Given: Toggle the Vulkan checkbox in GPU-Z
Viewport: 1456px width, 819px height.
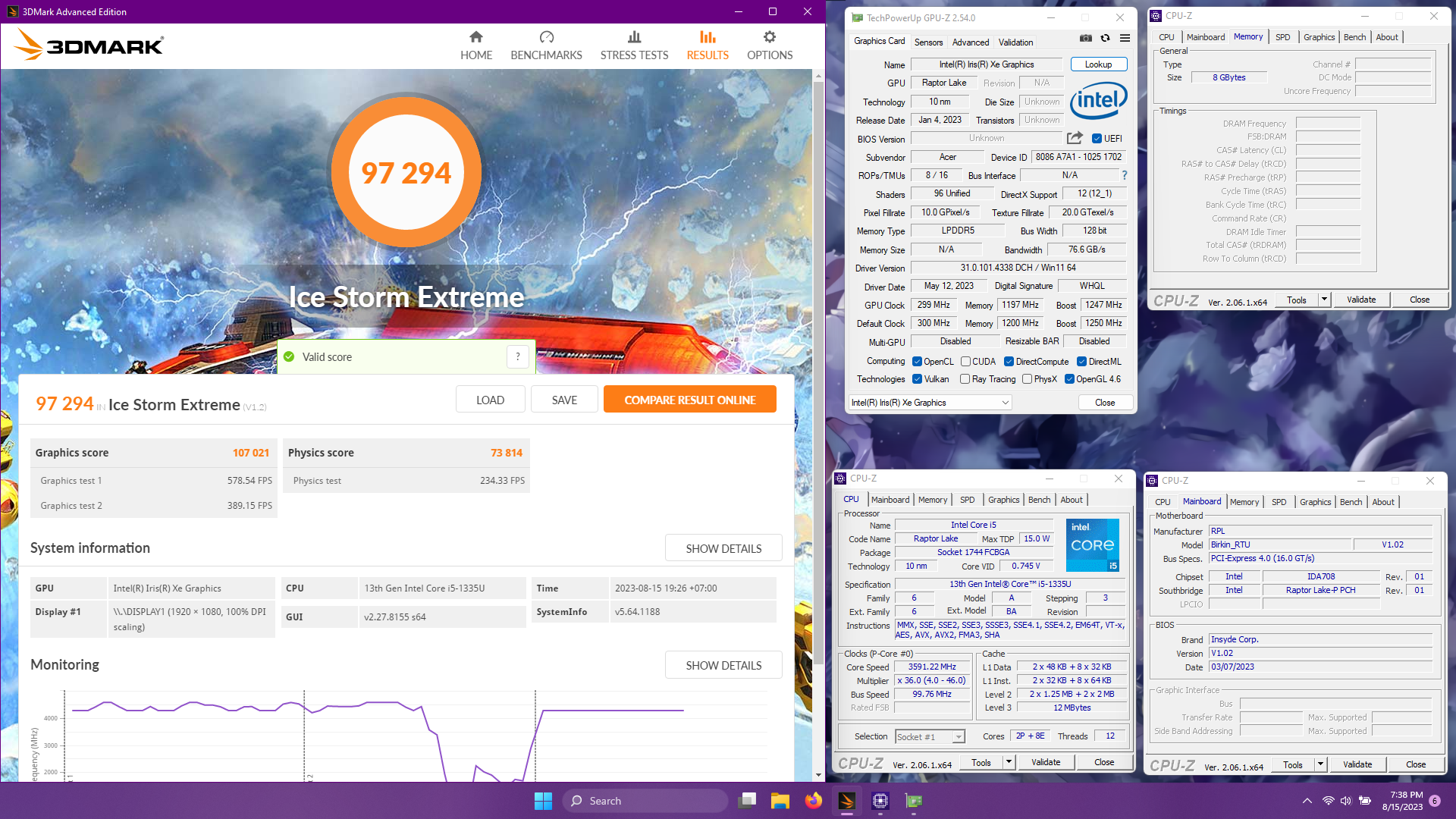Looking at the screenshot, I should (x=917, y=379).
